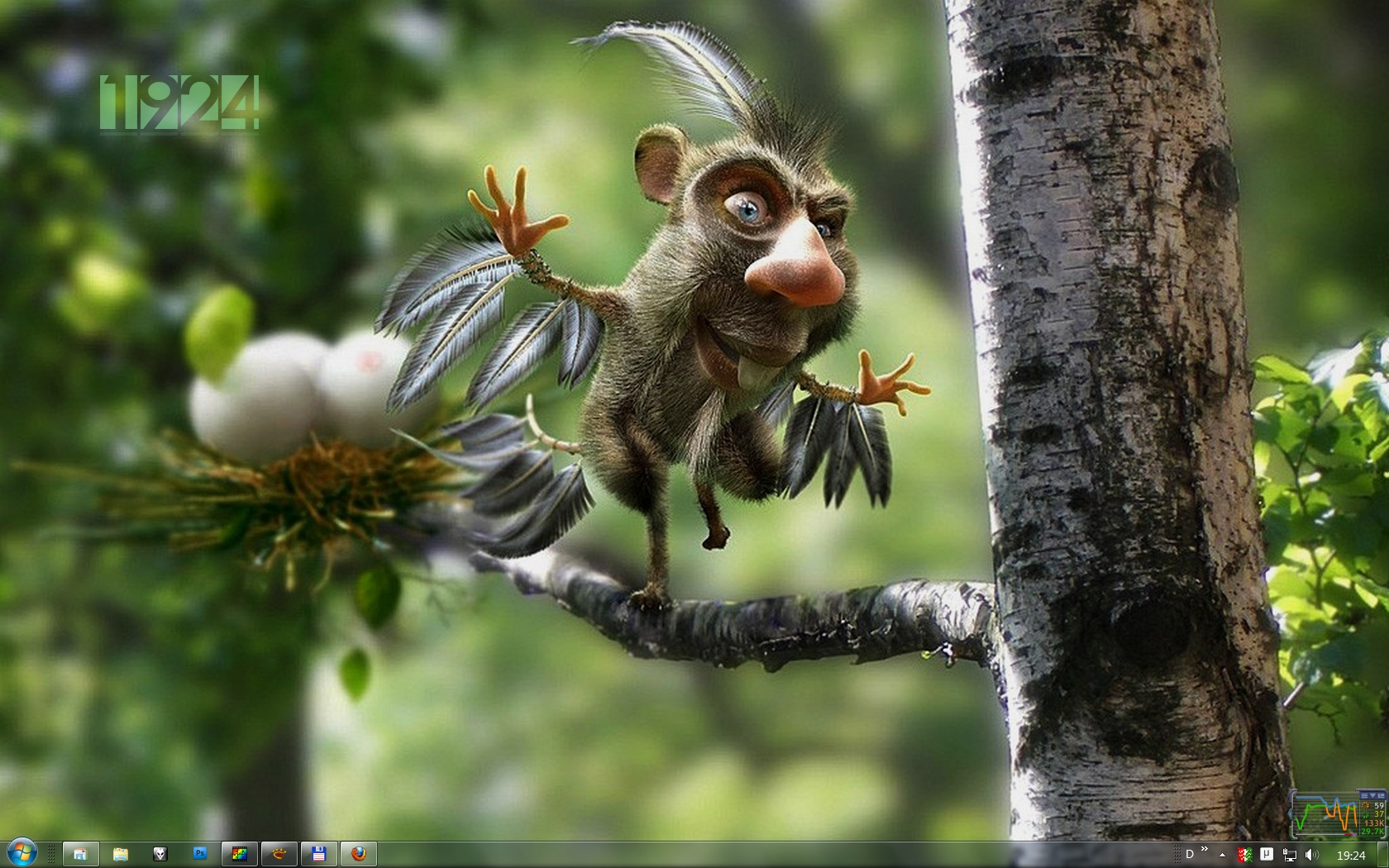Switch to the Firefox window

tap(359, 854)
